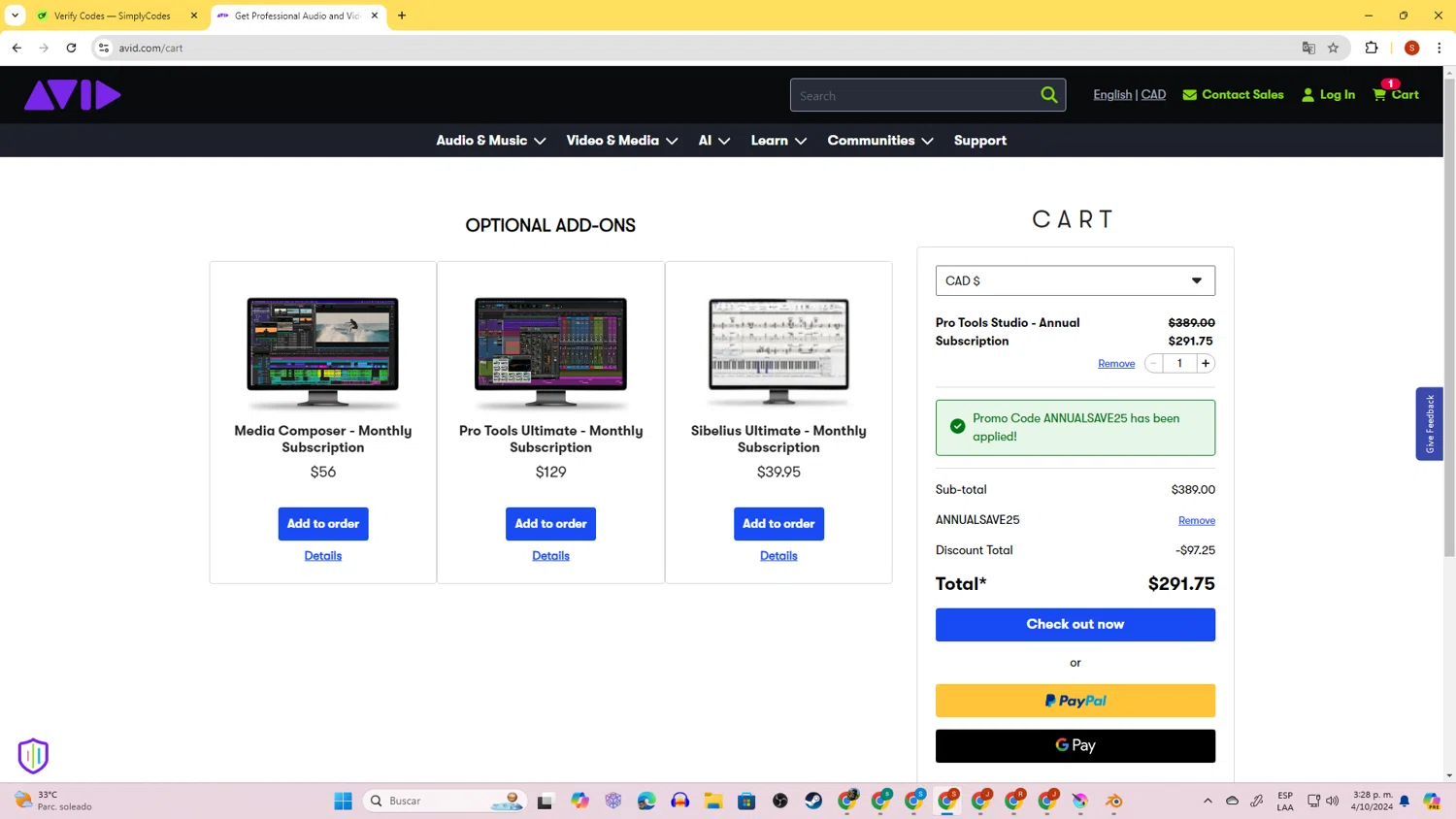The width and height of the screenshot is (1456, 819).
Task: Click the shield icon in the bottom left of the page
Action: [33, 756]
